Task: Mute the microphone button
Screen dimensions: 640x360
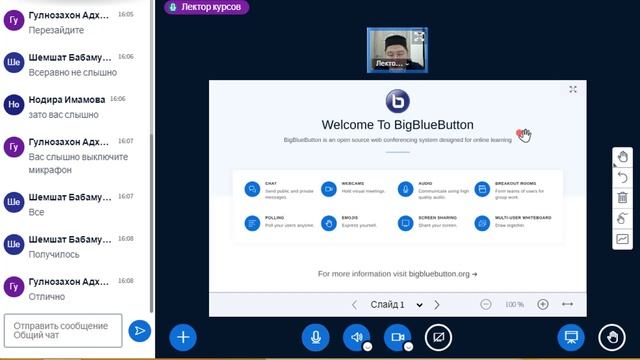Action: (316, 337)
